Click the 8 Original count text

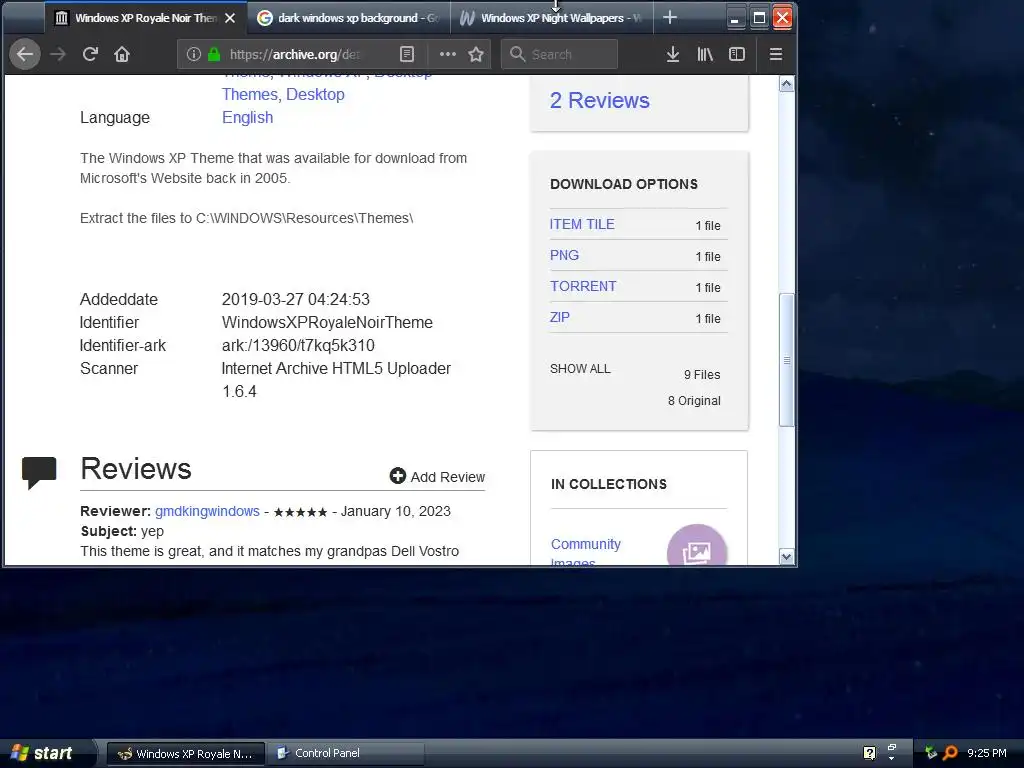[x=694, y=401]
